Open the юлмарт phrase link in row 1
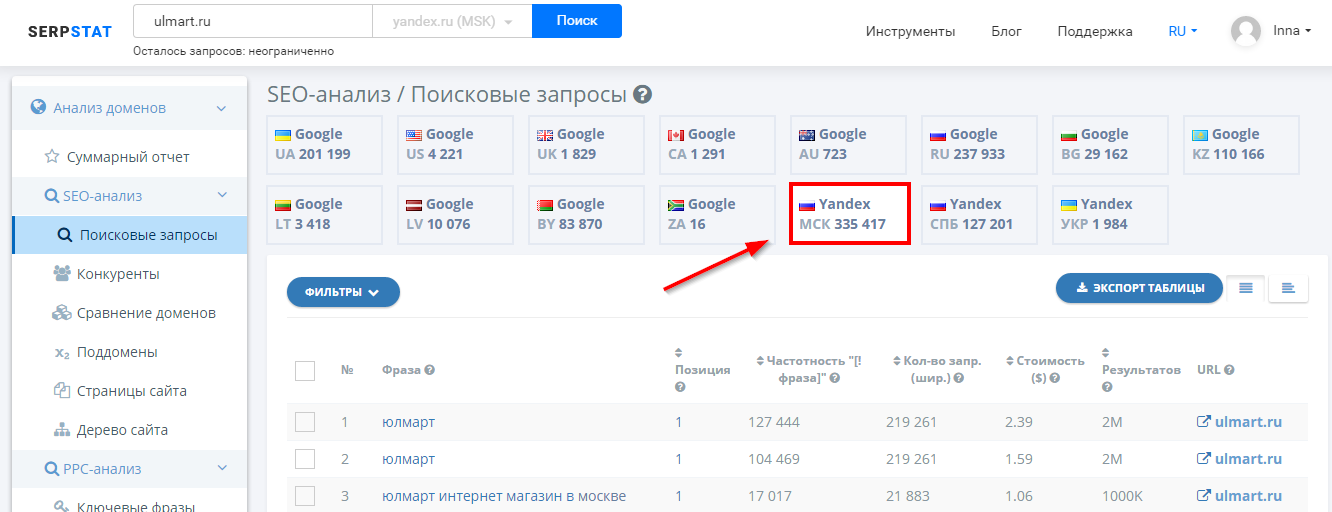1332x512 pixels. pos(408,422)
